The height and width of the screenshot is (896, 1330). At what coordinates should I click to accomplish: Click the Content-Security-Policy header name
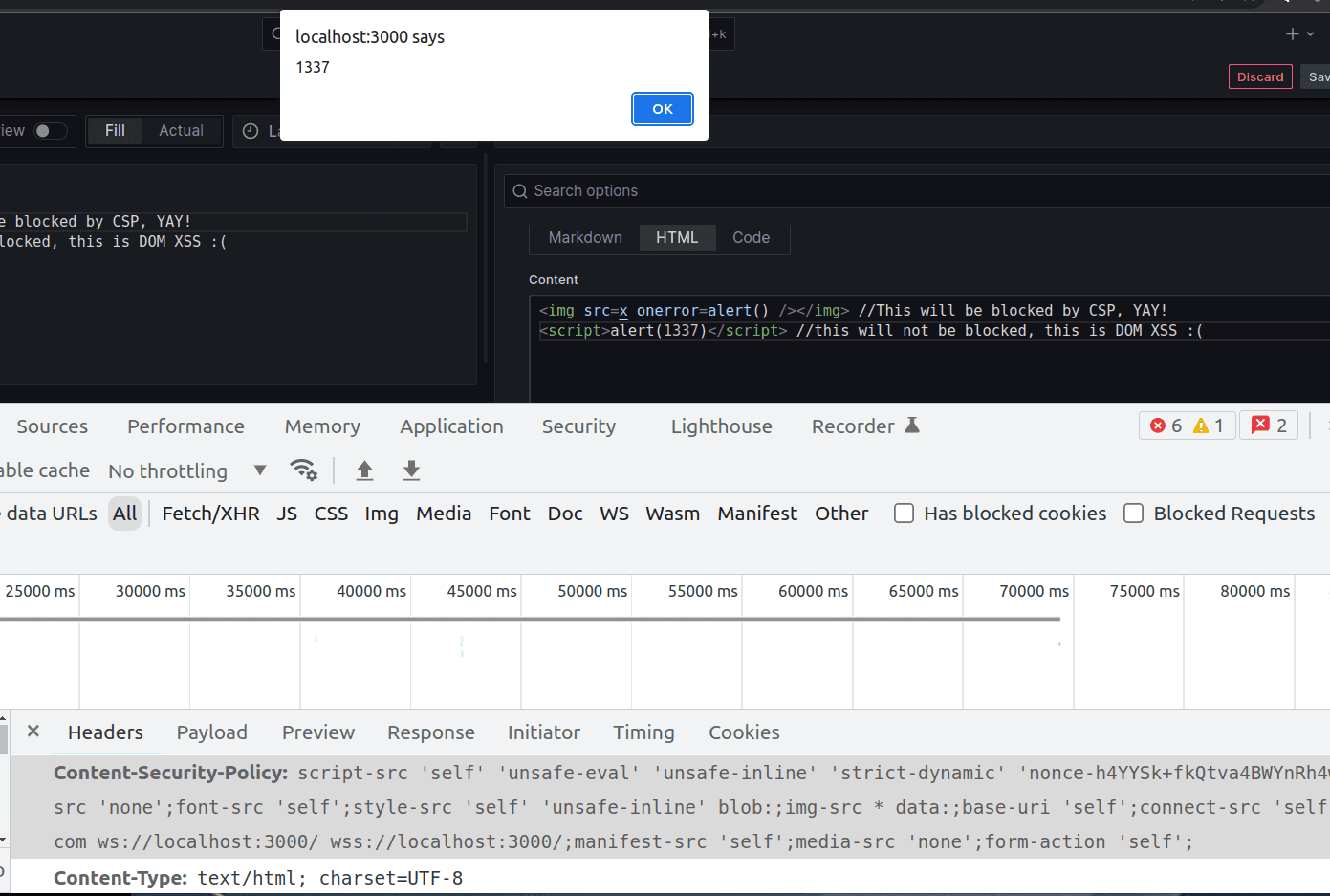click(170, 773)
